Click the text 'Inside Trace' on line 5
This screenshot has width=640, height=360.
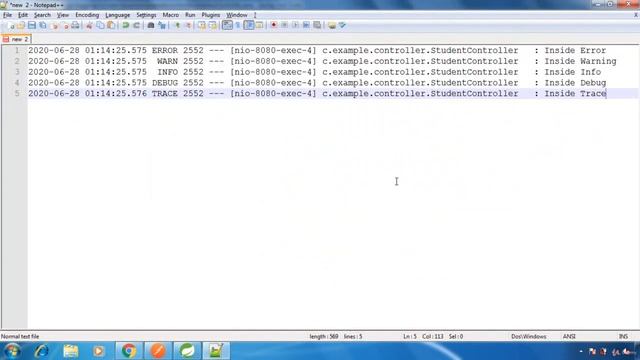coord(575,93)
